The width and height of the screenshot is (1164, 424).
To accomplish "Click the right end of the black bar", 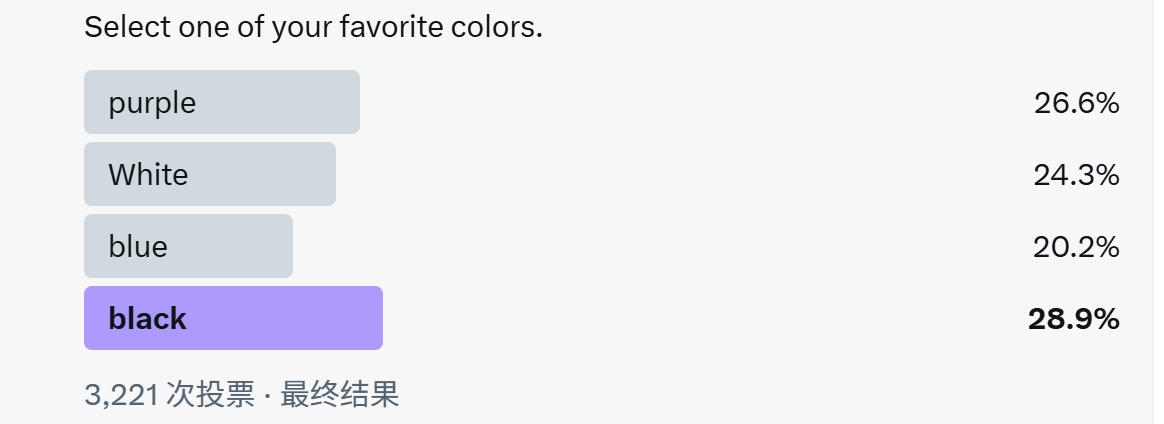I will [373, 318].
